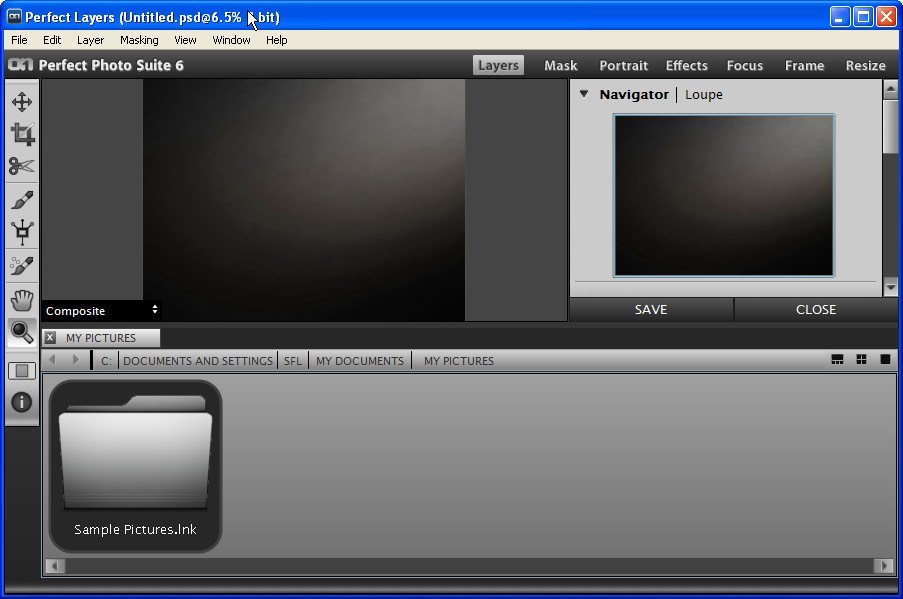Select the Hand pan tool
903x599 pixels.
(x=22, y=300)
